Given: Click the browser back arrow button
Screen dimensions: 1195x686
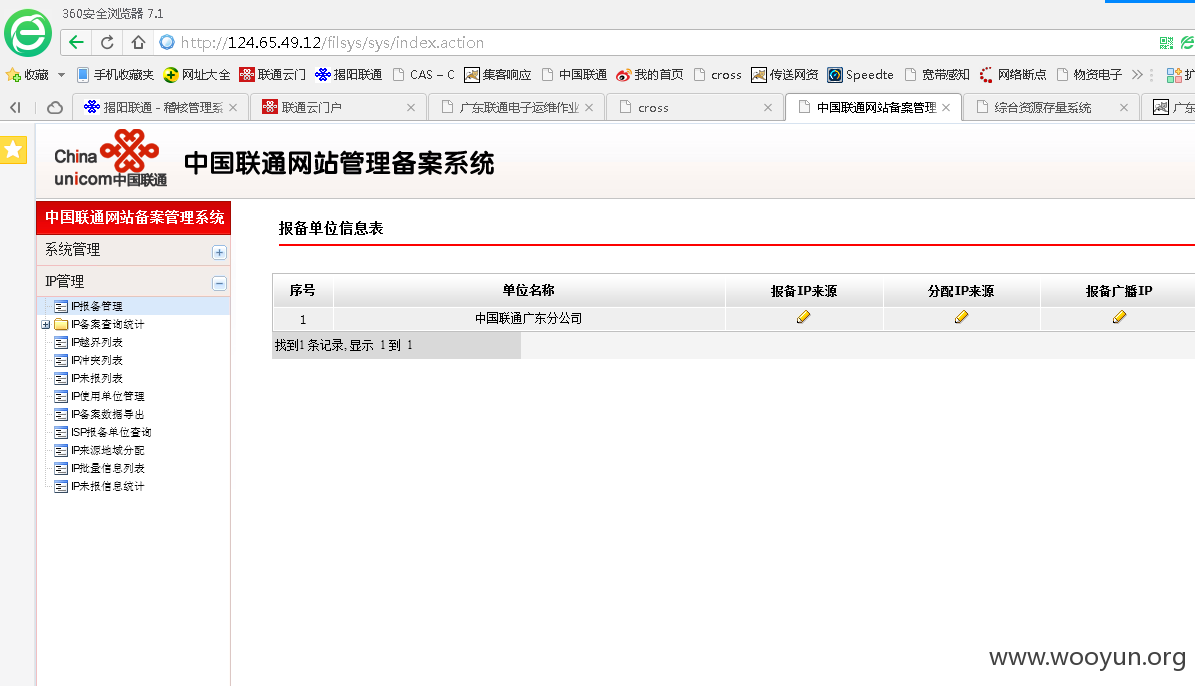Looking at the screenshot, I should click(x=76, y=43).
